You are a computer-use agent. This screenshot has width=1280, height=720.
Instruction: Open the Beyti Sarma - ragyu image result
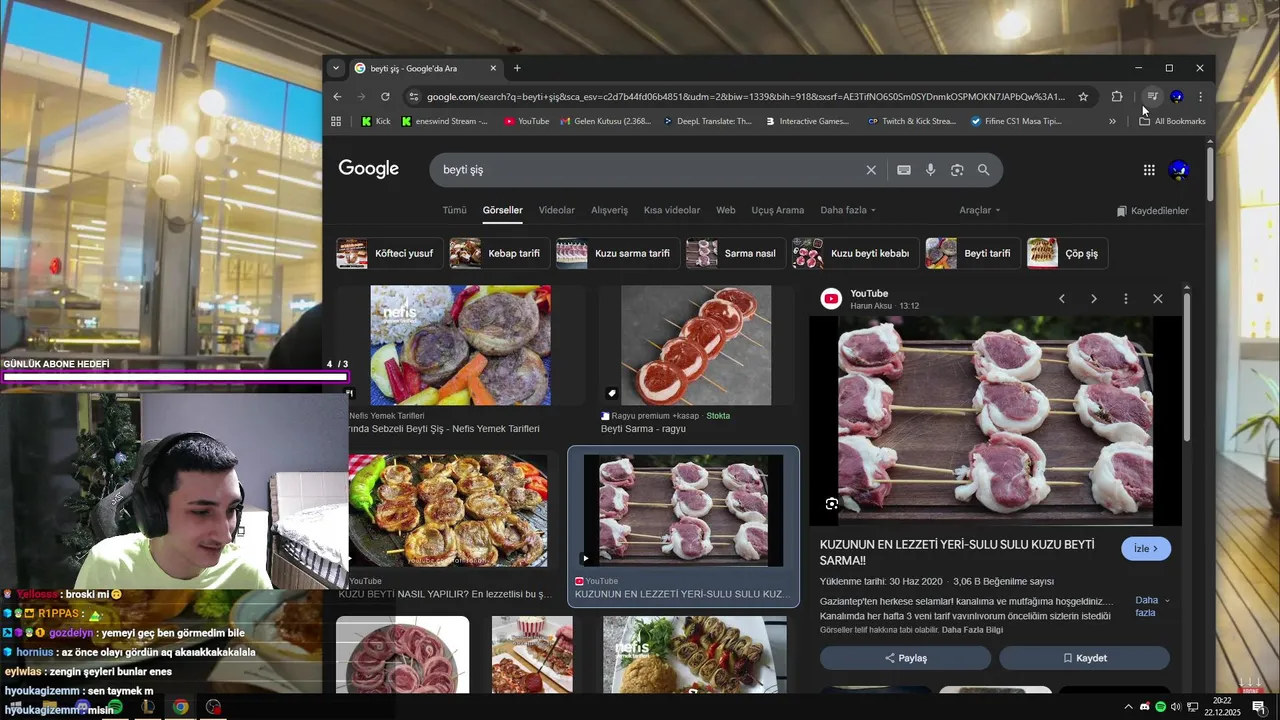click(696, 345)
